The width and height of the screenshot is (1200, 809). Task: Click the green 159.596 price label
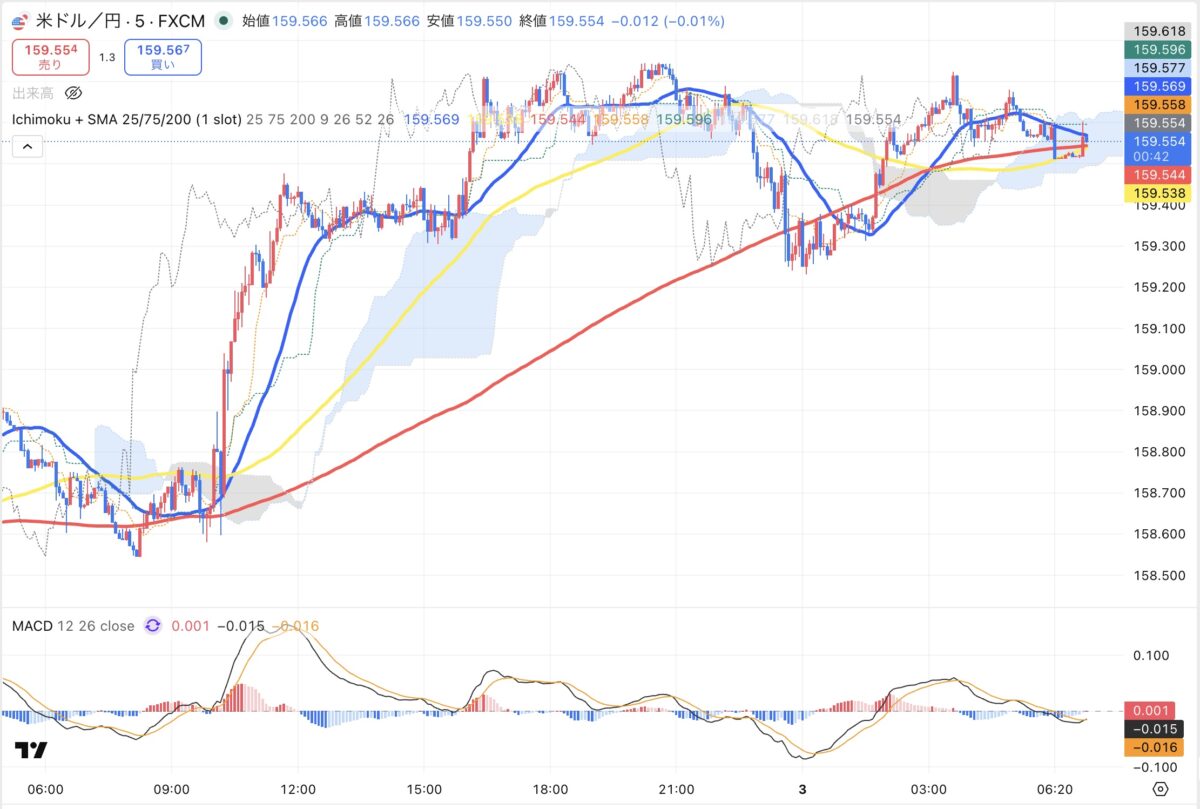[1157, 50]
